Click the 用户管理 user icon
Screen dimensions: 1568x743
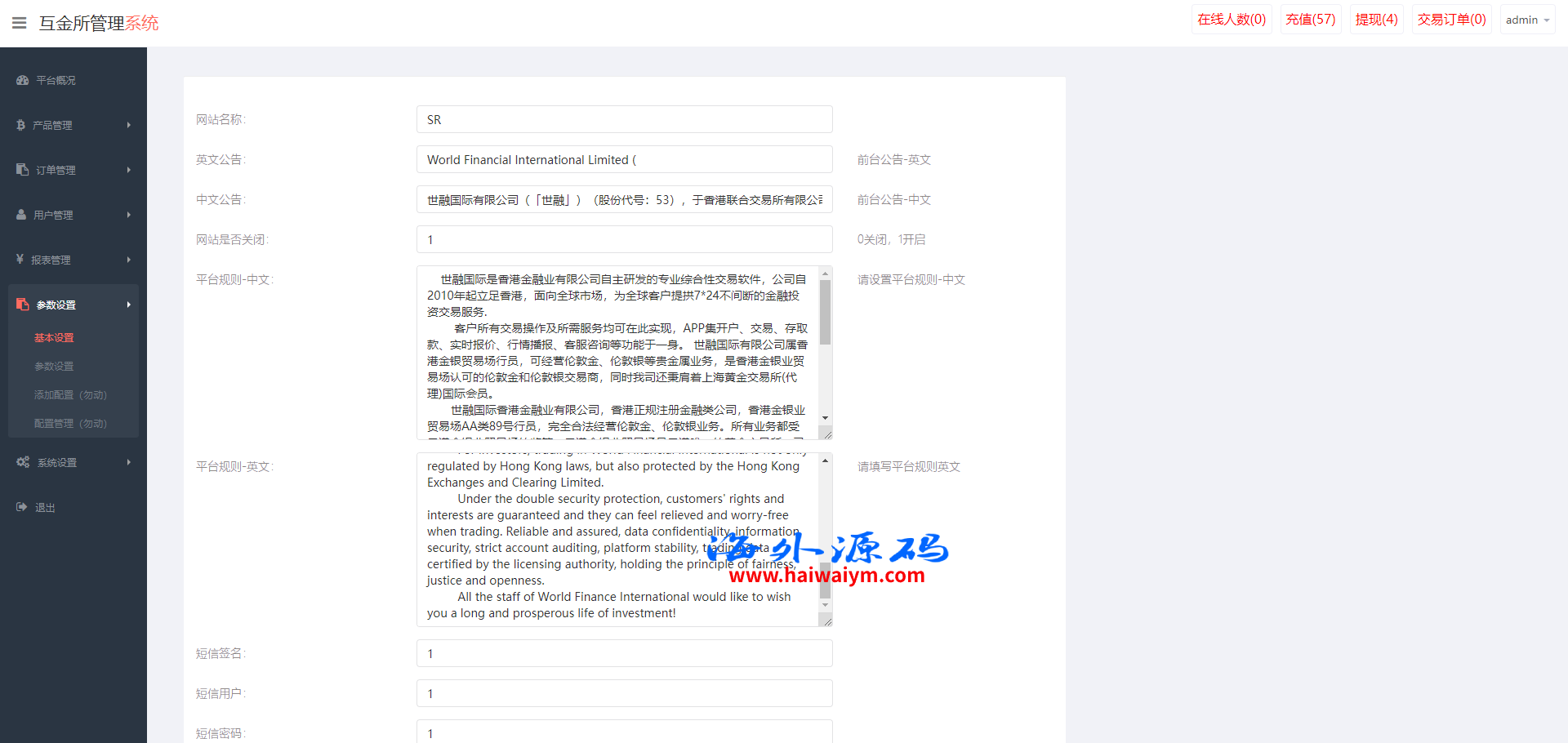21,215
